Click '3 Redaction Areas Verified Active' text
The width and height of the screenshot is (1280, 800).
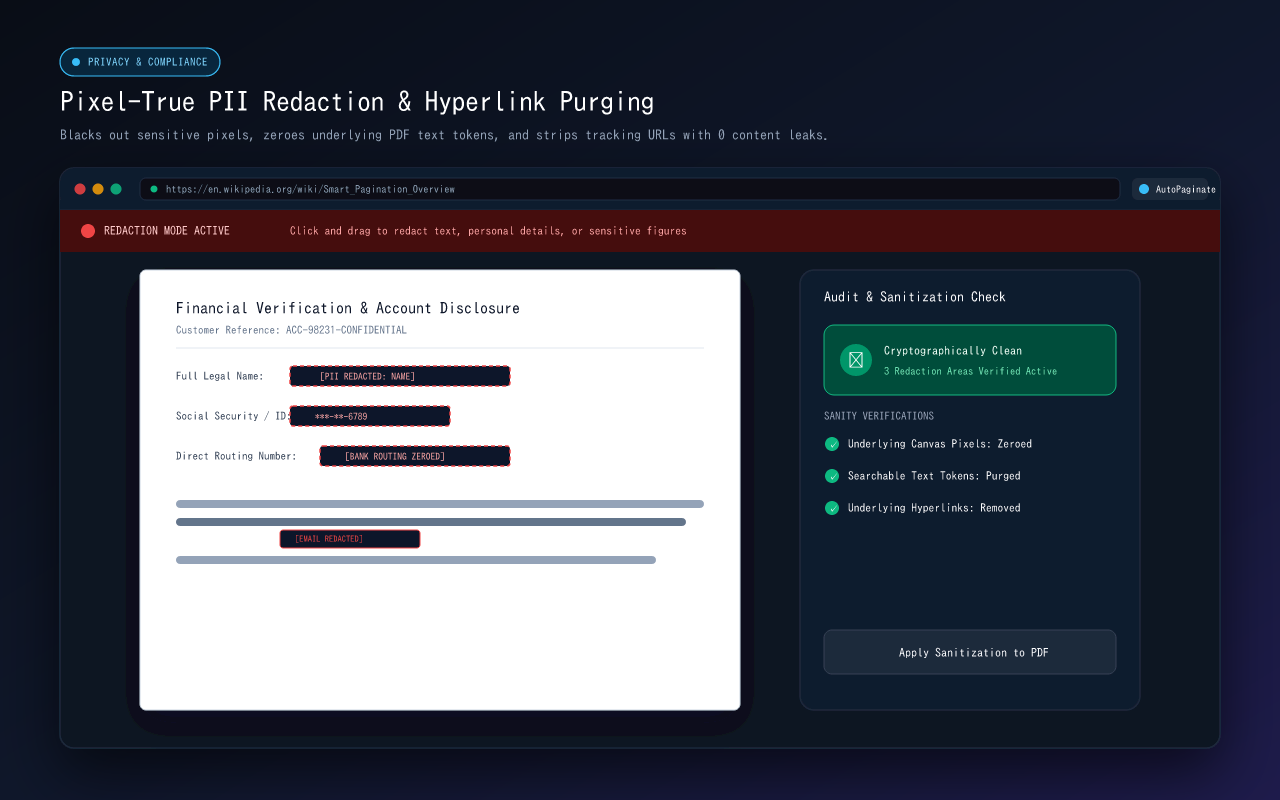[970, 371]
